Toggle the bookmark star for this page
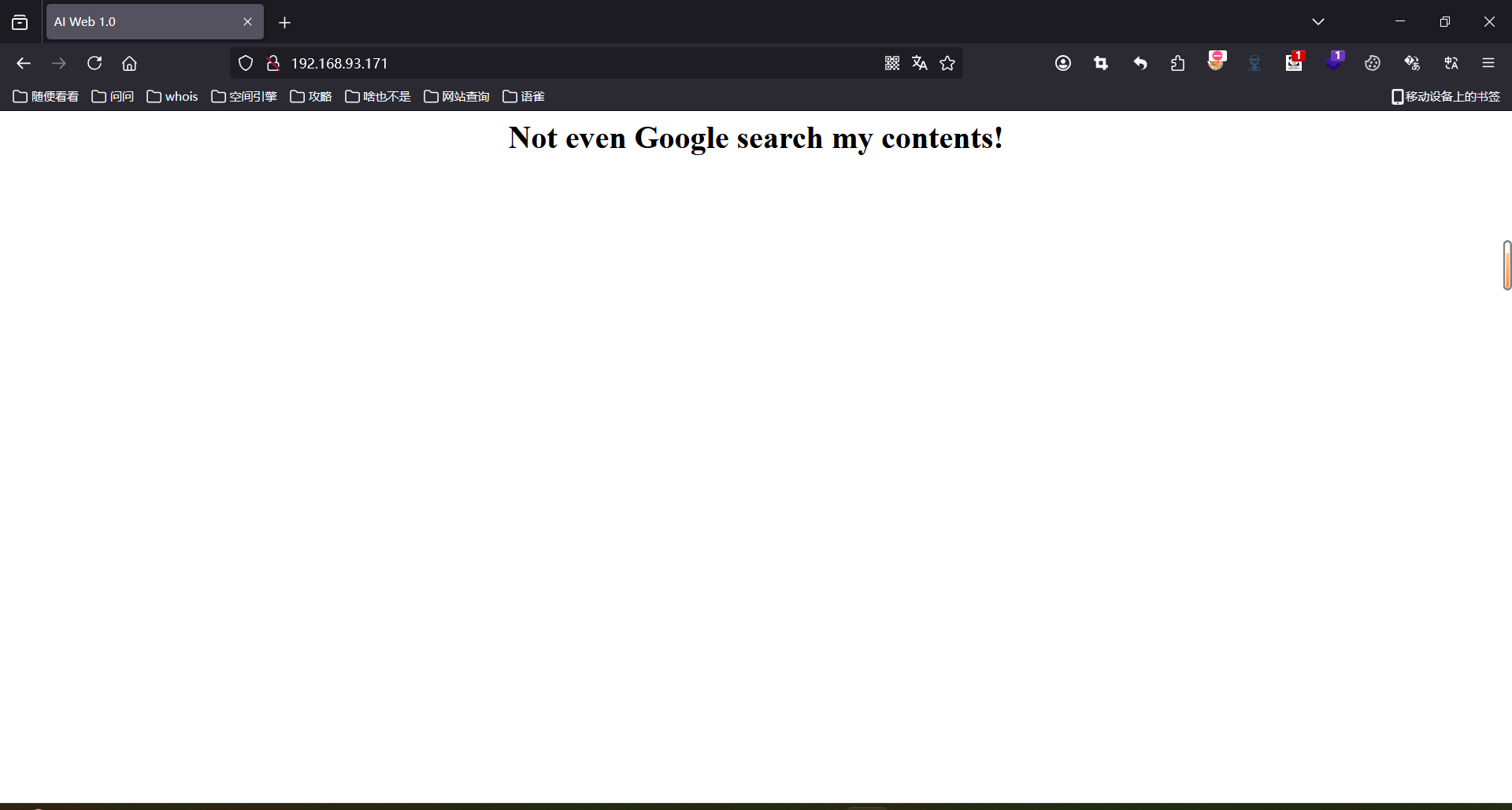Viewport: 1512px width, 810px height. tap(947, 63)
